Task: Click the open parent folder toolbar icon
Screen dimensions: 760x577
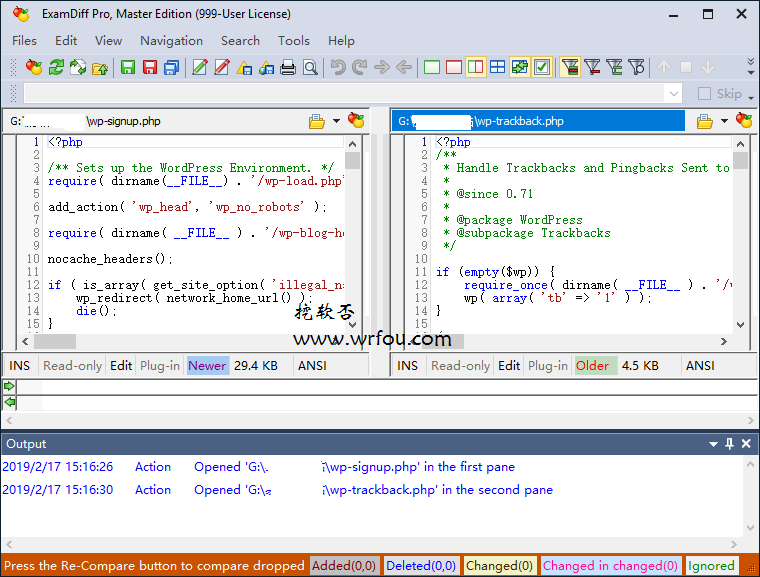Action: pos(100,67)
